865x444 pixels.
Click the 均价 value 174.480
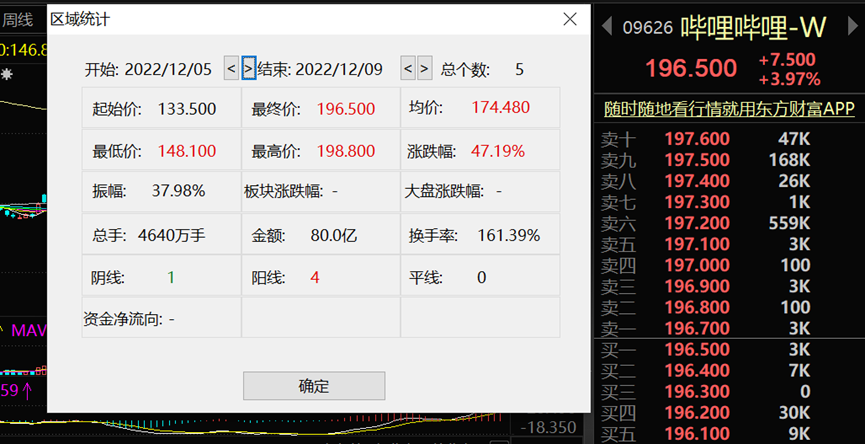click(501, 107)
